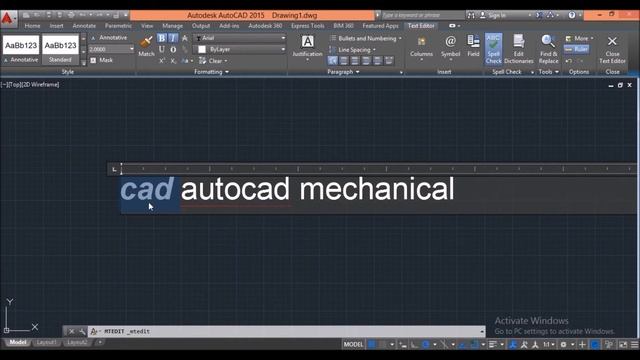
Task: Toggle Underline formatting
Action: coord(162,49)
